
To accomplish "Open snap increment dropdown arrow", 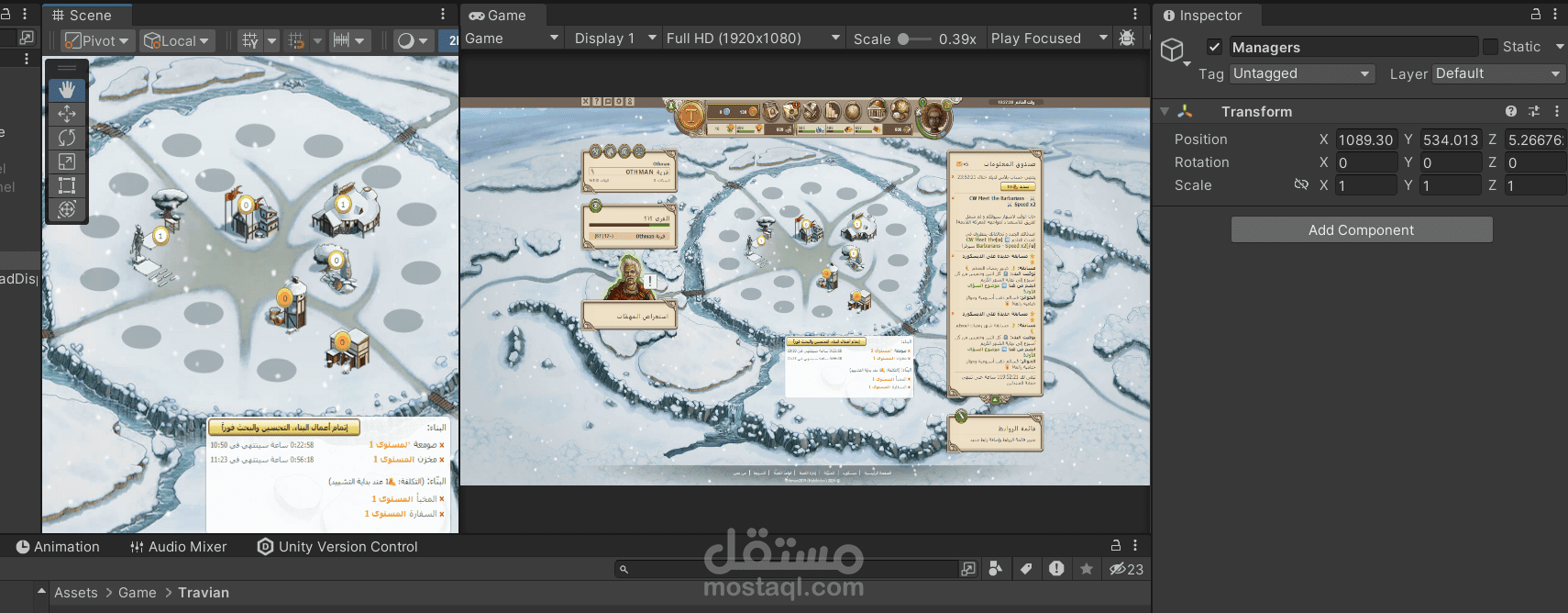I will click(x=360, y=40).
